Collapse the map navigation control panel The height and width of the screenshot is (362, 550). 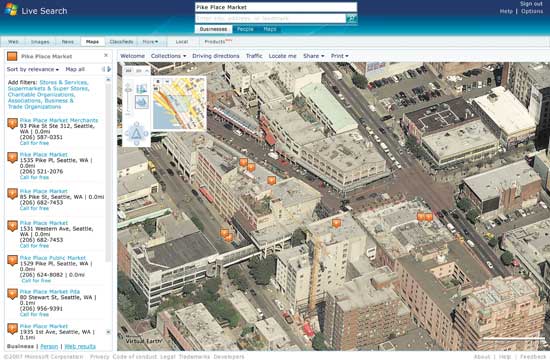[147, 71]
